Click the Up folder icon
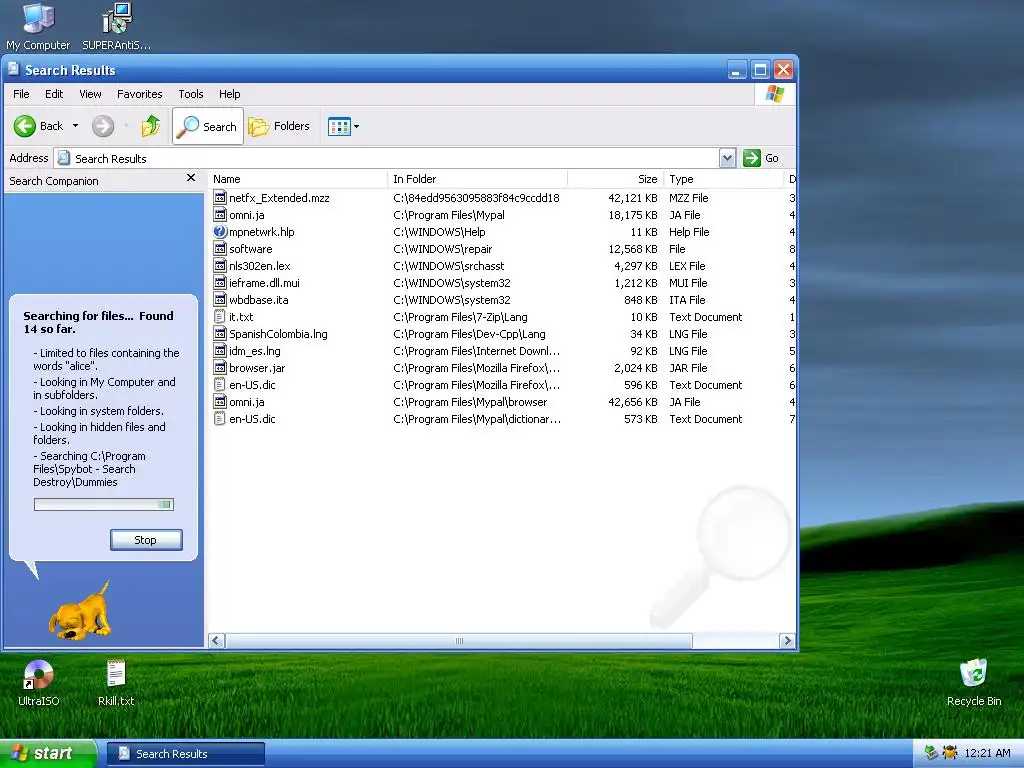 click(x=151, y=126)
